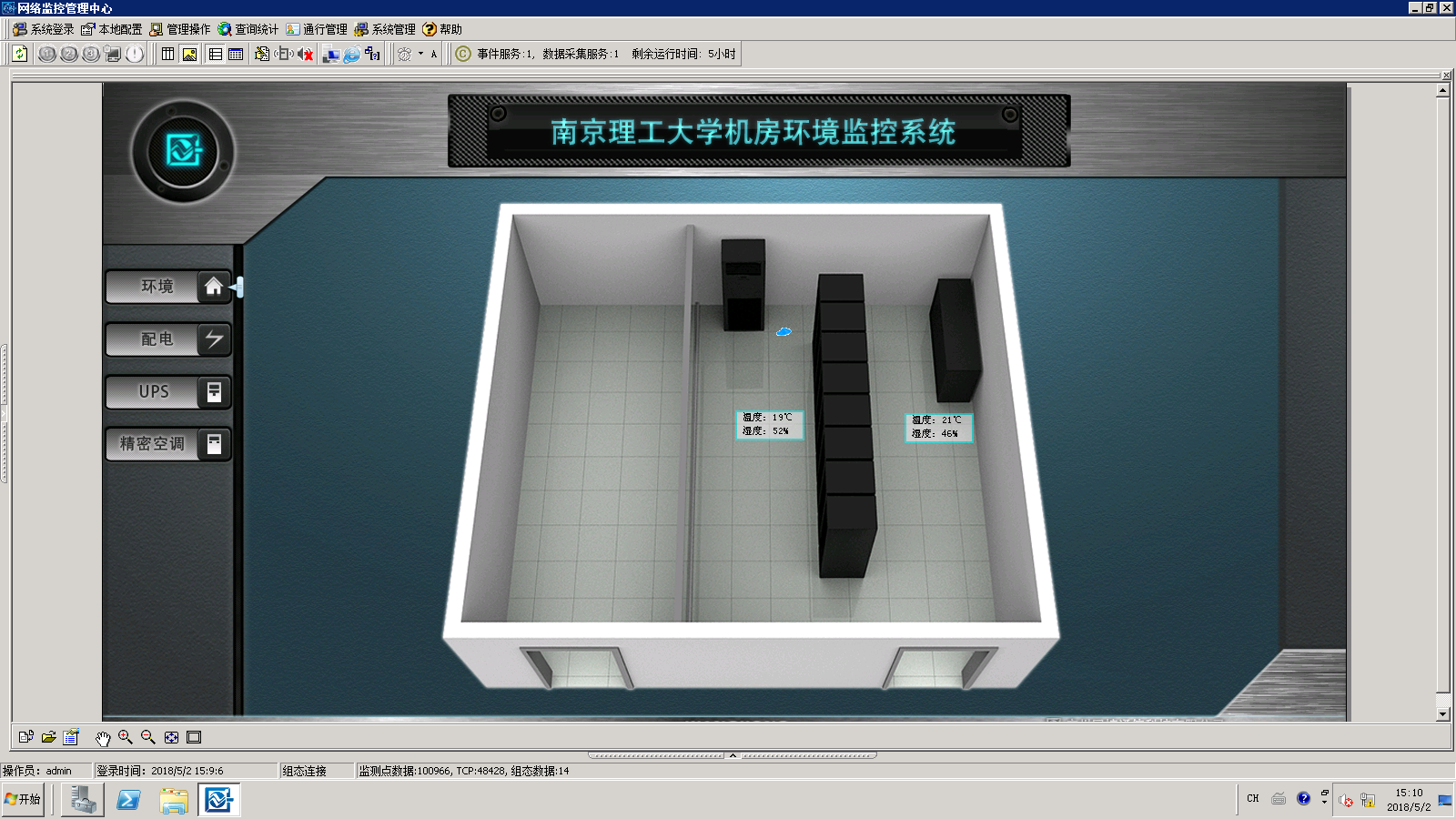Select the UPS navigation button
The width and height of the screenshot is (1456, 819).
click(168, 392)
